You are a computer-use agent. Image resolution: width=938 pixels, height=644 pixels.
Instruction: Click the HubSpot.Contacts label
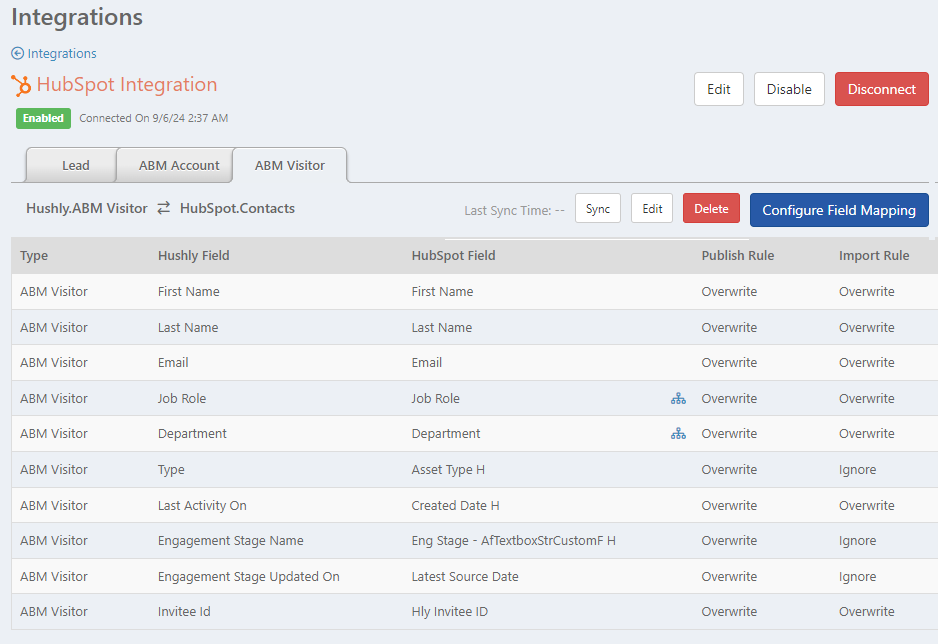[237, 208]
